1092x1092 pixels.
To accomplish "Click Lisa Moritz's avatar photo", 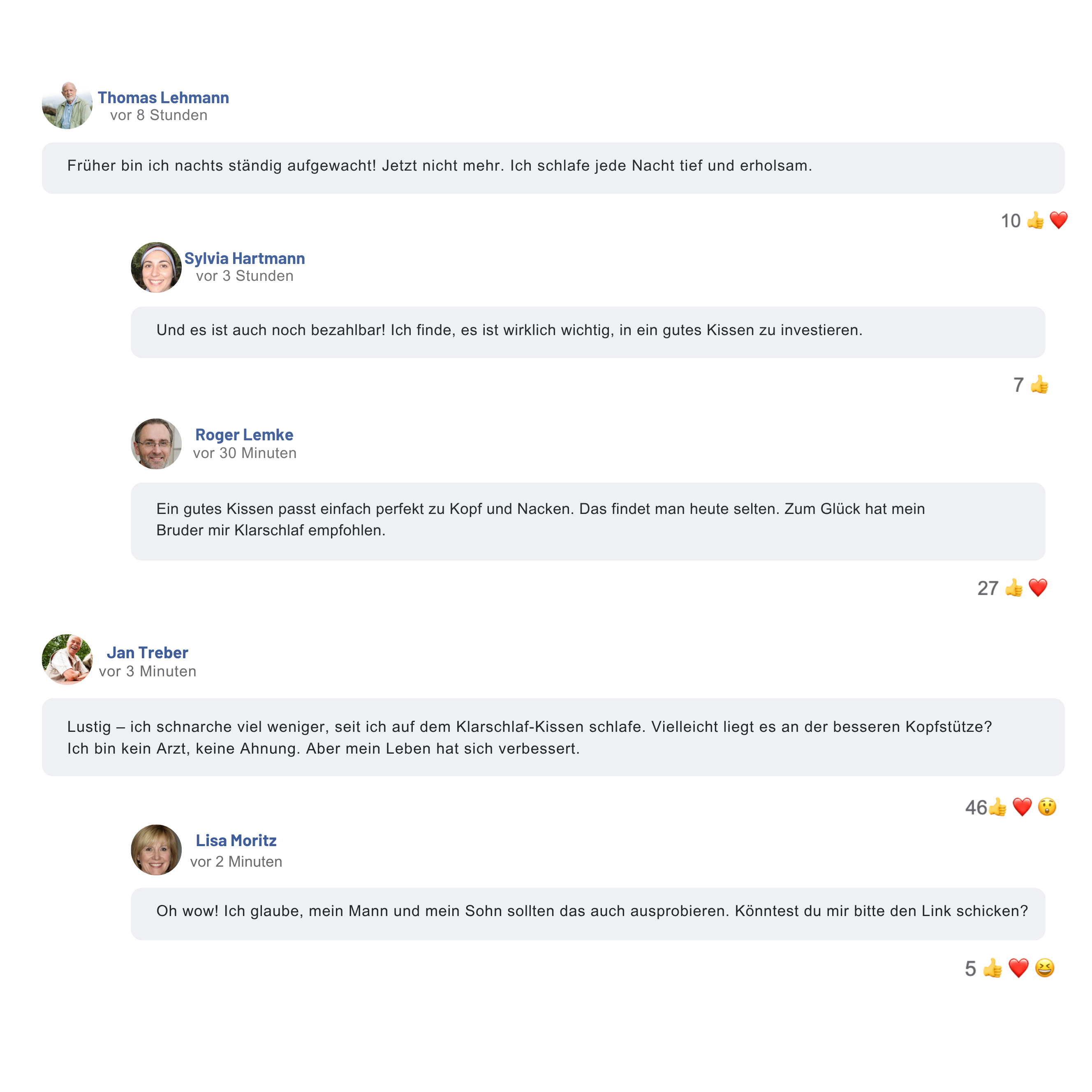I will coord(157,849).
